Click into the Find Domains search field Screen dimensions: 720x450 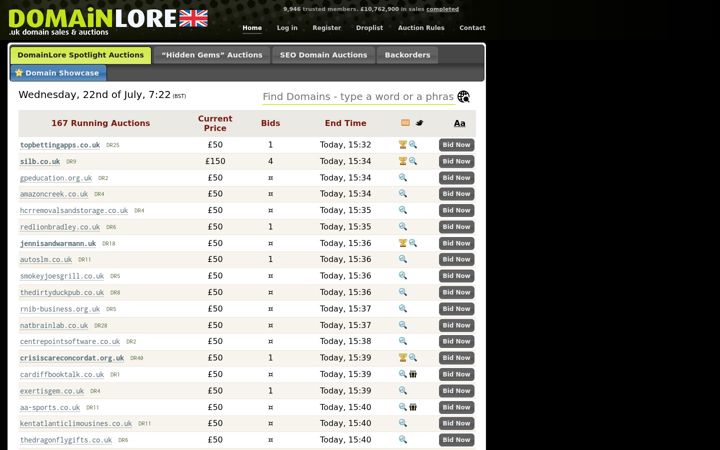click(x=359, y=97)
